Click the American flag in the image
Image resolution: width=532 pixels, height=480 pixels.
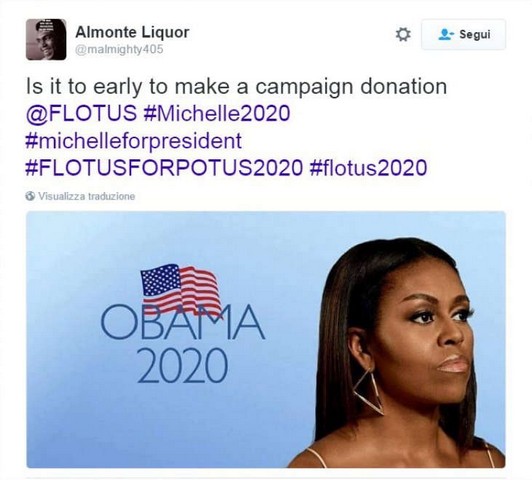pyautogui.click(x=180, y=290)
